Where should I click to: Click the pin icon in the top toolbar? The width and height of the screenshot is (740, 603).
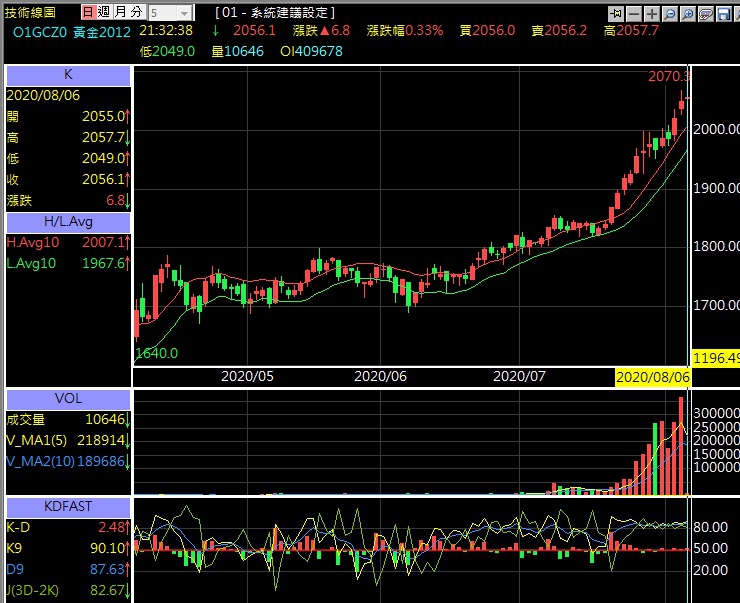pyautogui.click(x=615, y=14)
